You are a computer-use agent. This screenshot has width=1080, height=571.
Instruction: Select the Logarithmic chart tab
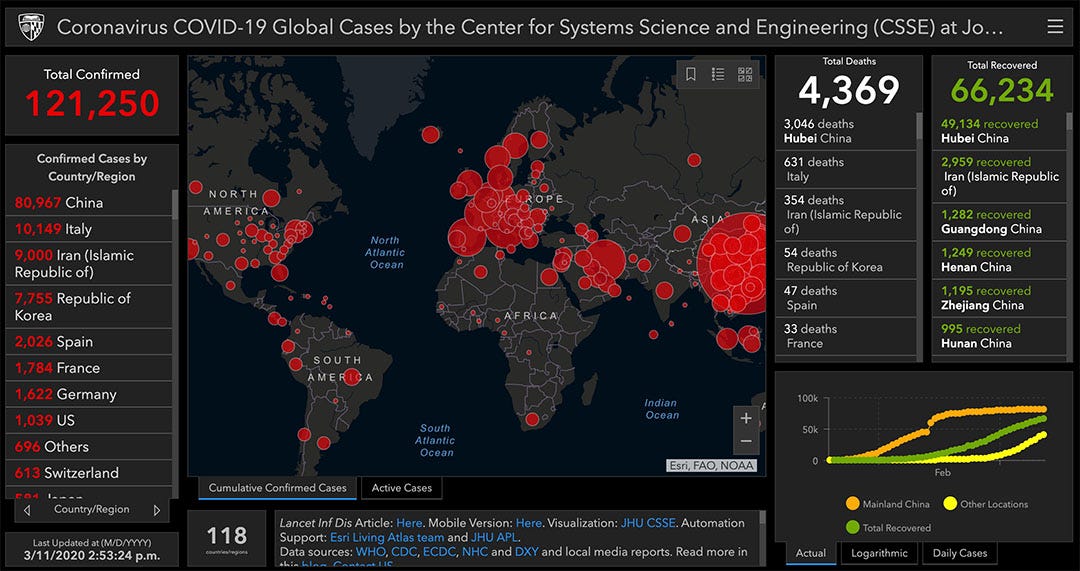[x=880, y=553]
